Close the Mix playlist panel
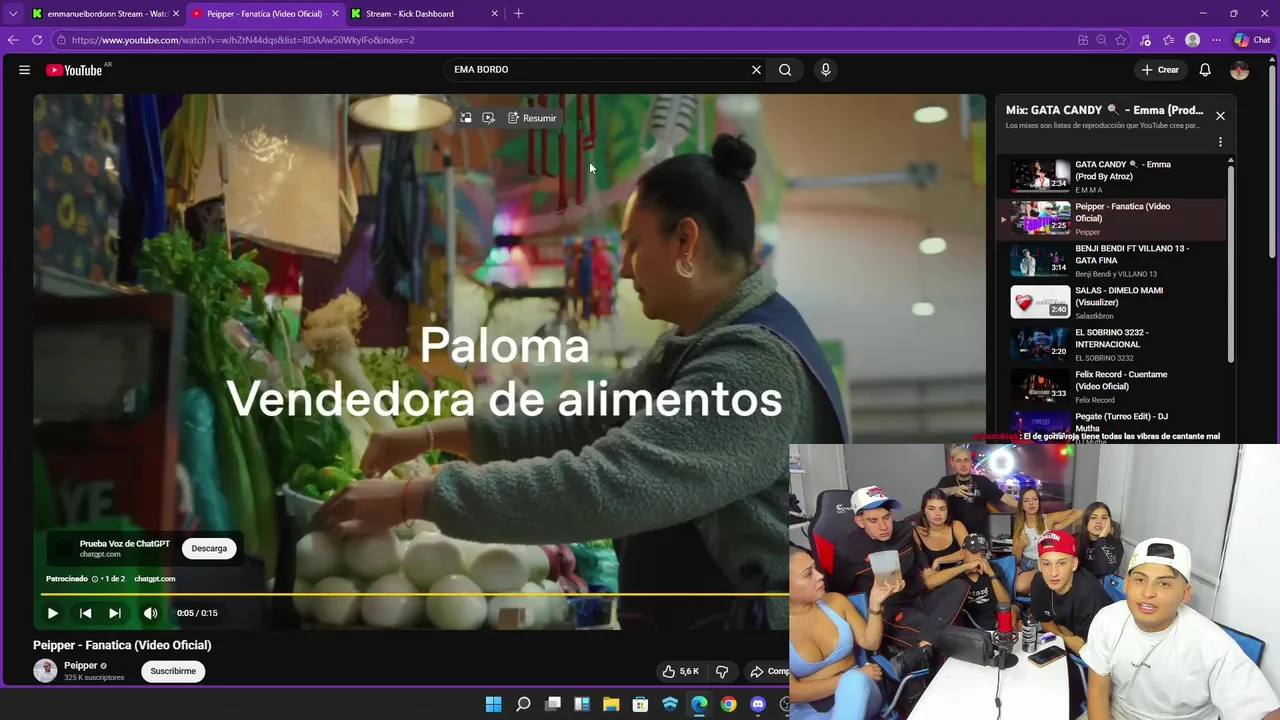 pos(1220,116)
